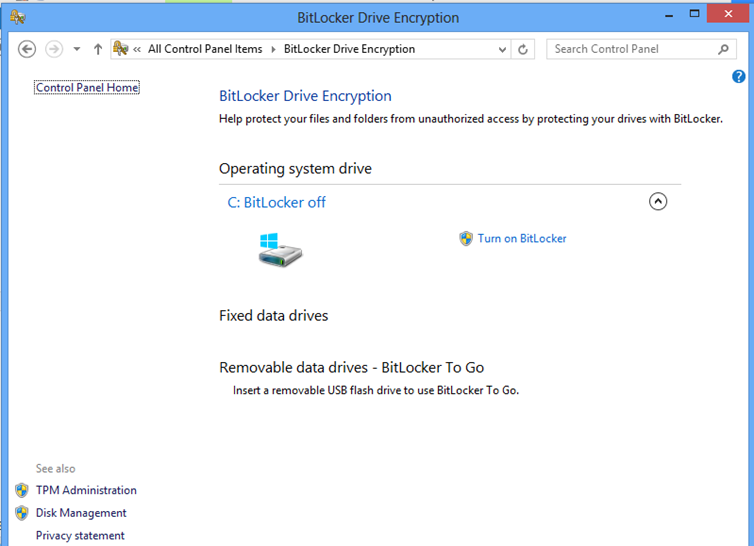754x546 pixels.
Task: Close the BitLocker Drive Encryption window
Action: click(729, 13)
